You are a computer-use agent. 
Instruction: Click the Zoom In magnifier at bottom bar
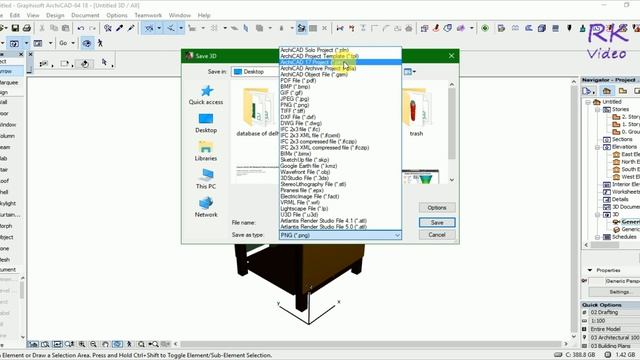[82, 344]
